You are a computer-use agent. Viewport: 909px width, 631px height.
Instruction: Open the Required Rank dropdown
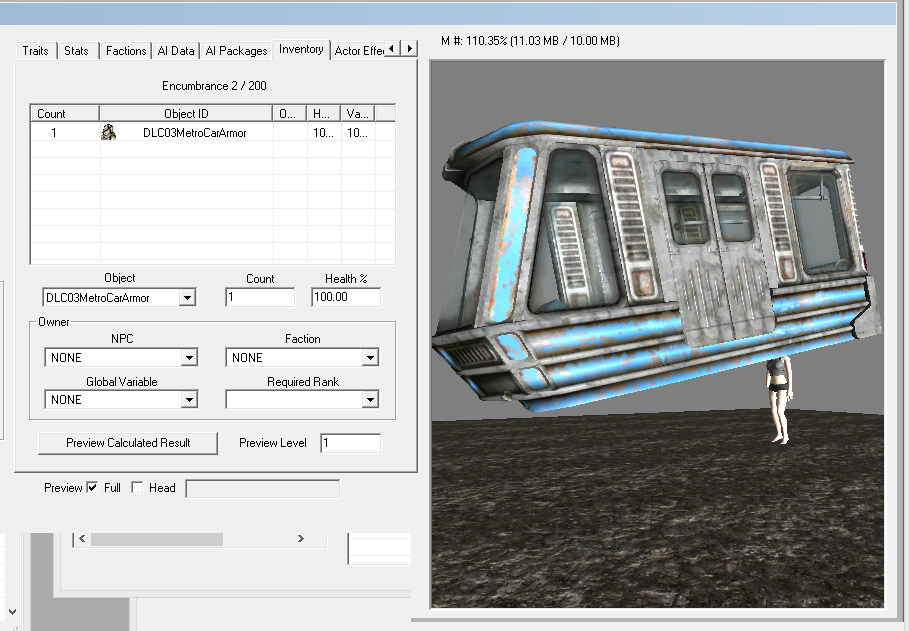[370, 399]
